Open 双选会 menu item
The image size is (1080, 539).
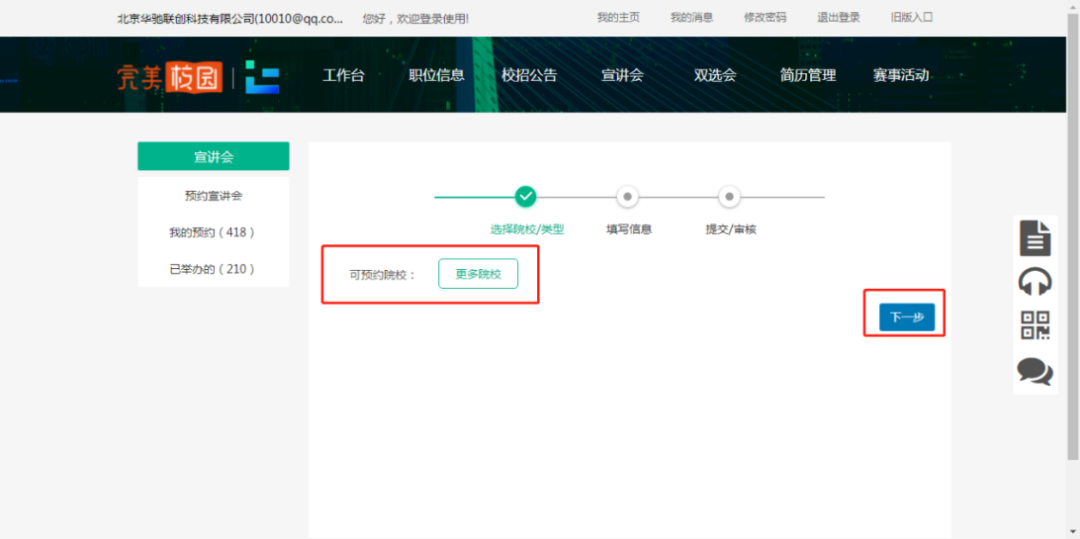pyautogui.click(x=715, y=76)
